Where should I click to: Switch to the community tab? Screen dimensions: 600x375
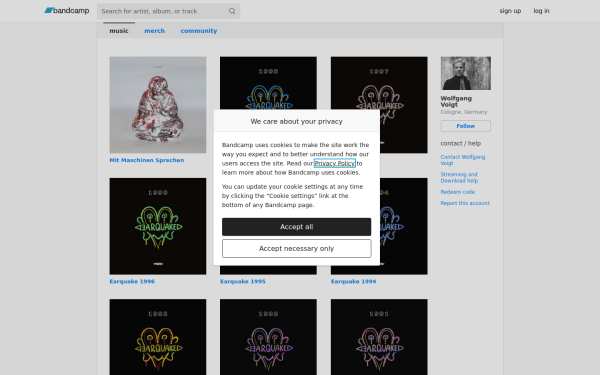[199, 31]
